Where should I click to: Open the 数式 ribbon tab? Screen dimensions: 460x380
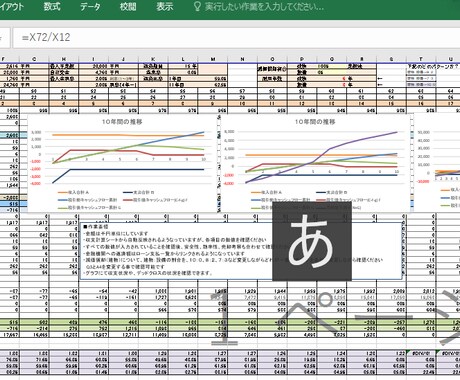point(52,6)
